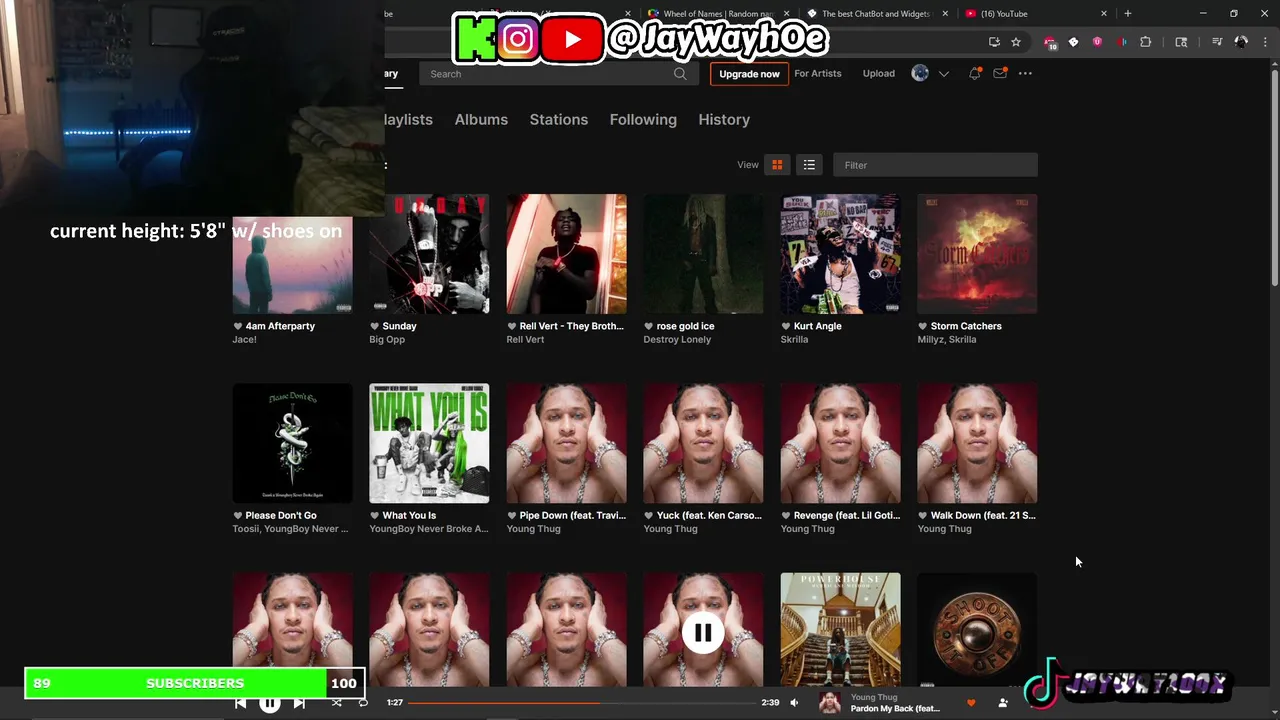Image resolution: width=1280 pixels, height=720 pixels.
Task: Switch to list view
Action: click(x=809, y=165)
